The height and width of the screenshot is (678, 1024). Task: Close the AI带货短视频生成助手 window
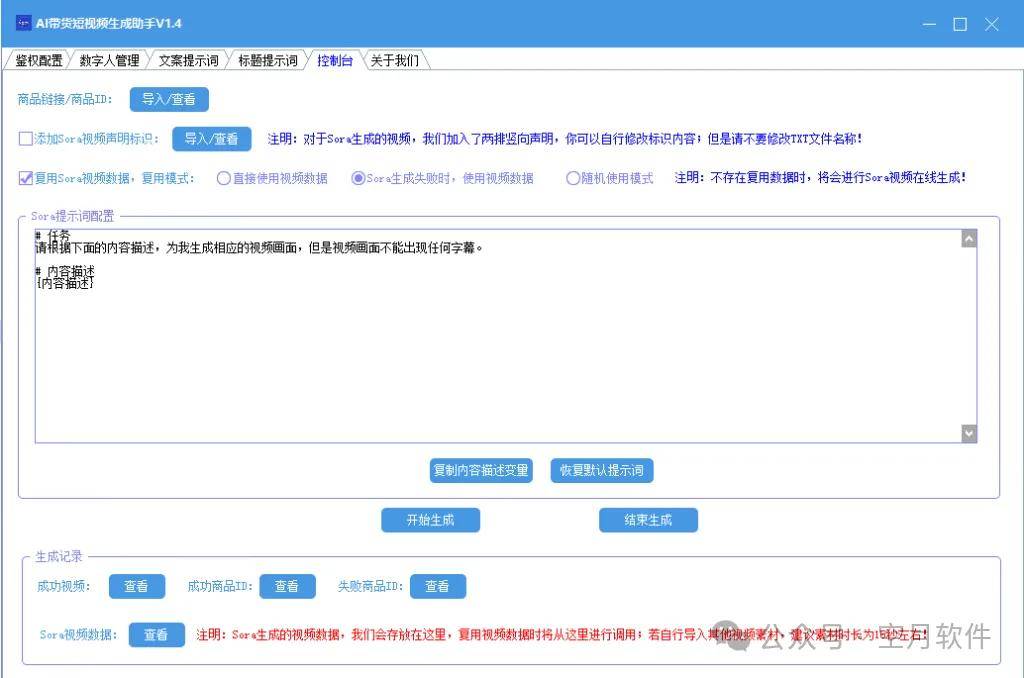pyautogui.click(x=991, y=24)
